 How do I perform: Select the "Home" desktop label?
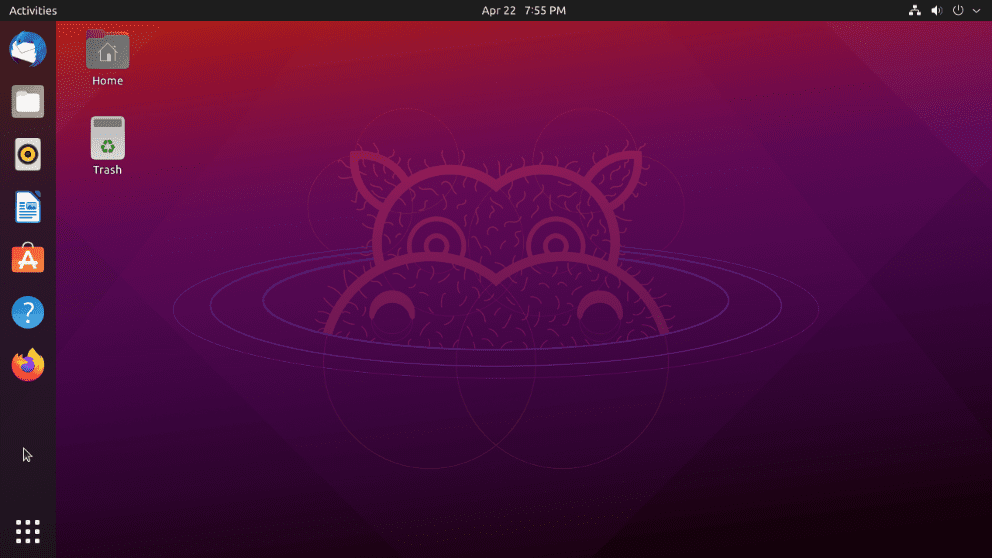tap(108, 80)
